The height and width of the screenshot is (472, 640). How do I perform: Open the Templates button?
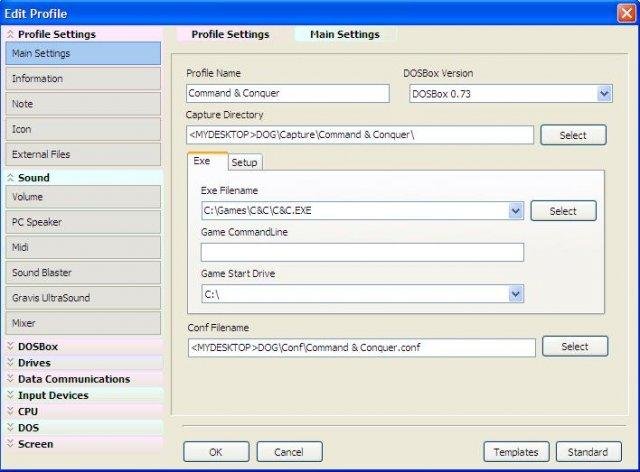(516, 452)
